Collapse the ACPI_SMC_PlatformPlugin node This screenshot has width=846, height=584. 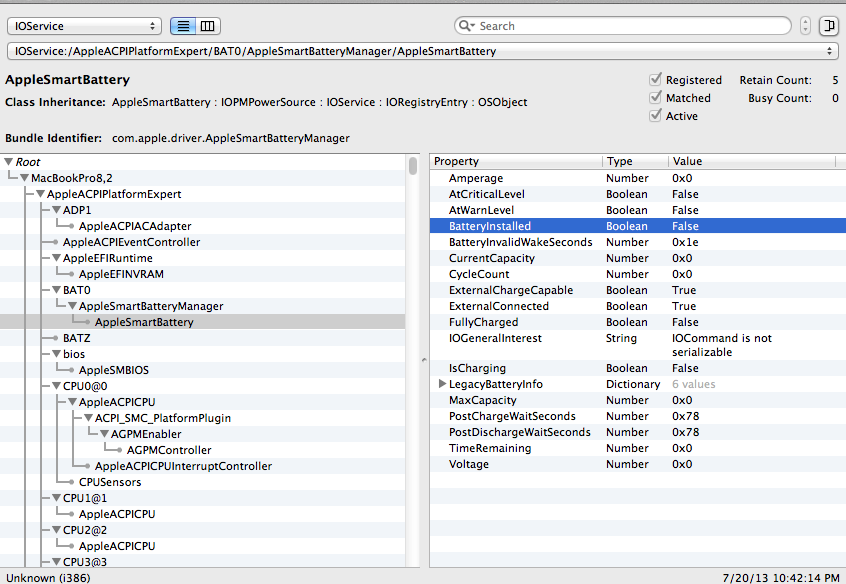pyautogui.click(x=88, y=418)
